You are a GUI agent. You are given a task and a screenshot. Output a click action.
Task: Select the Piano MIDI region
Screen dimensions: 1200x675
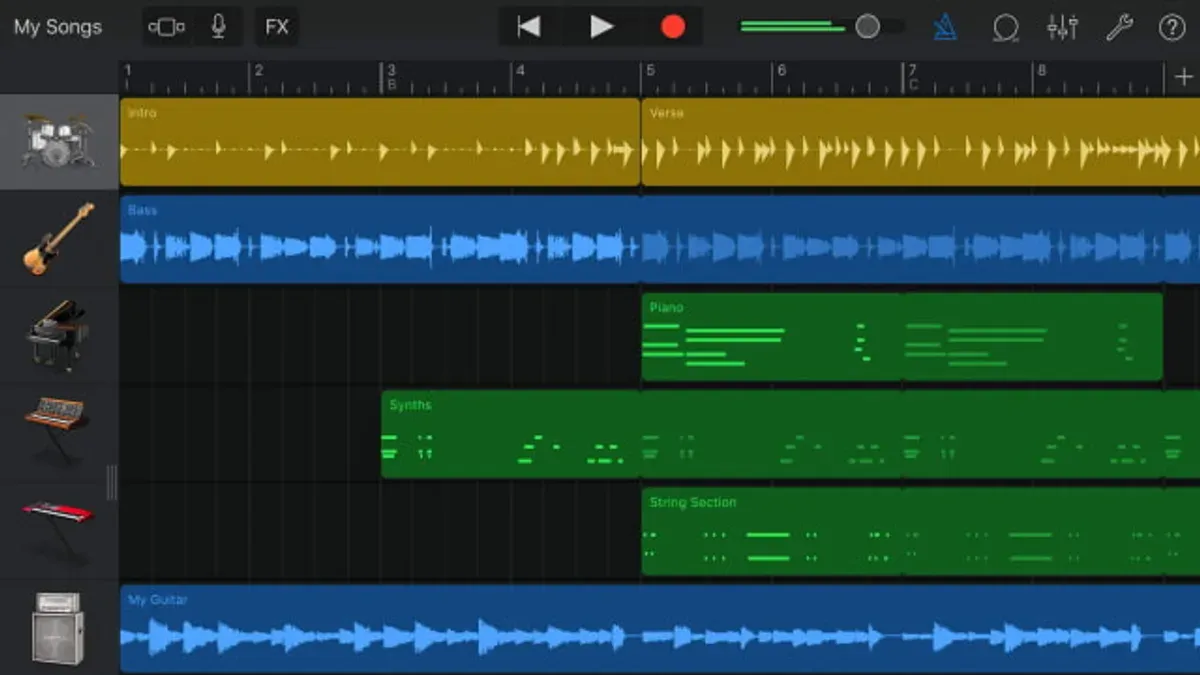[x=902, y=336]
